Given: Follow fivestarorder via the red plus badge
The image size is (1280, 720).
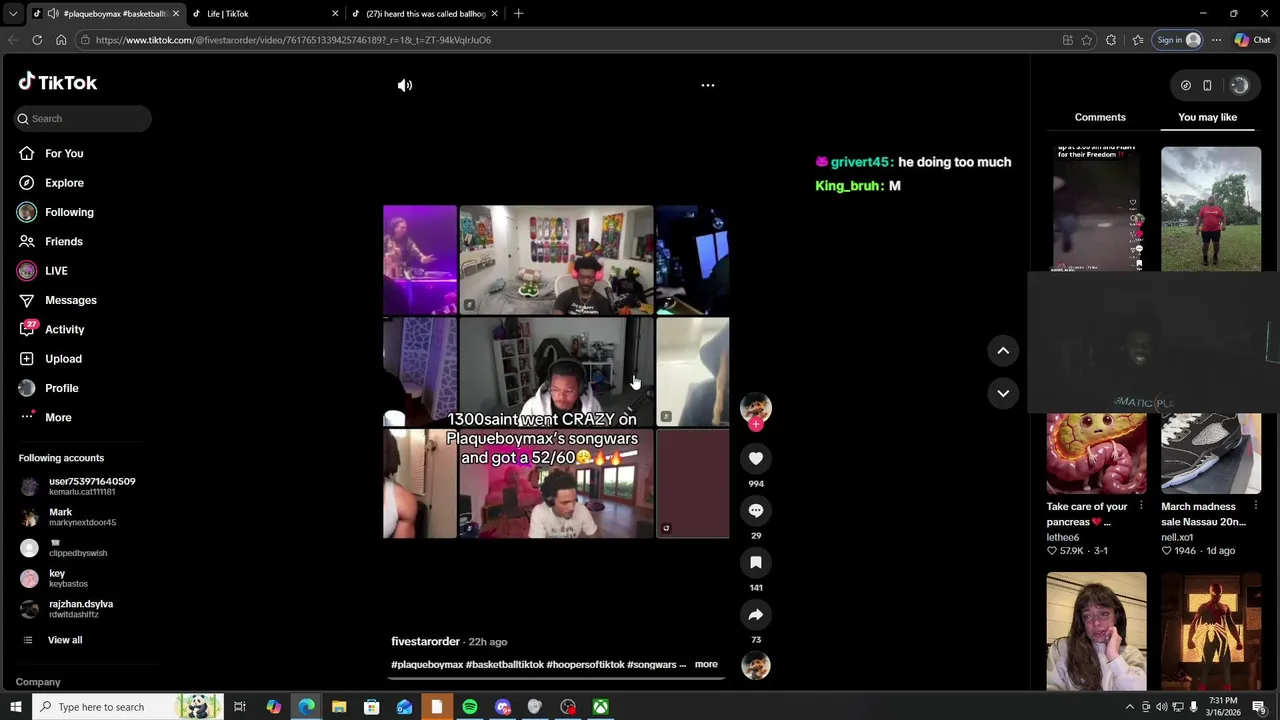Looking at the screenshot, I should pyautogui.click(x=756, y=425).
